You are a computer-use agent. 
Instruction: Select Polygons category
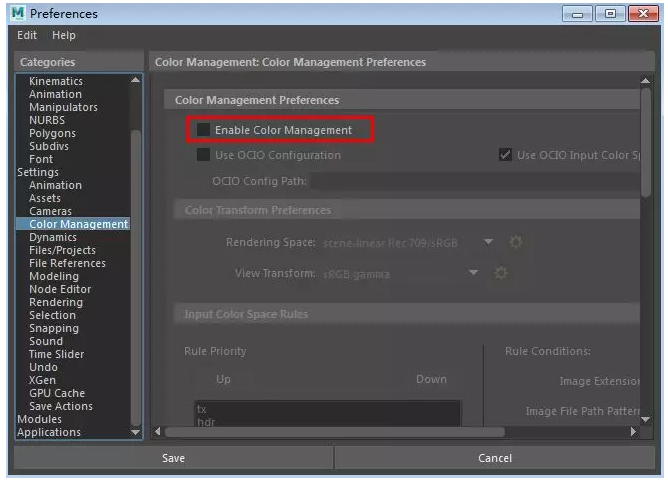52,133
